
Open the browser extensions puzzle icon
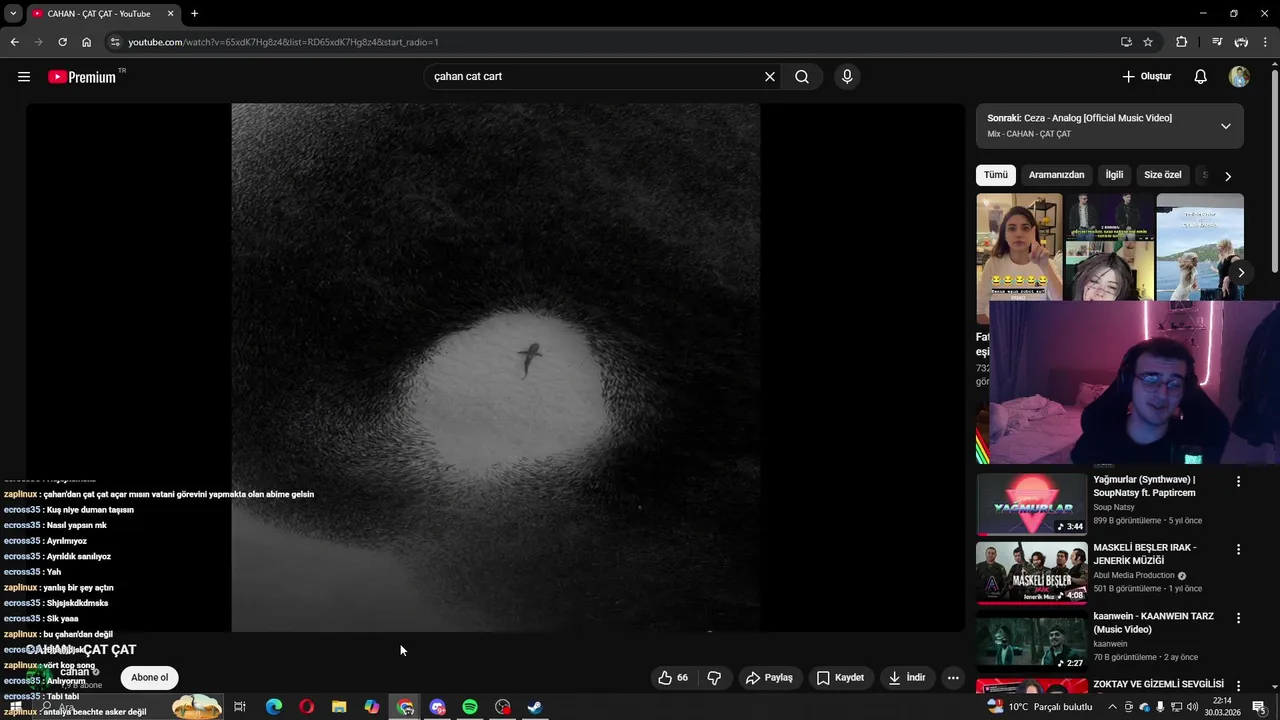click(x=1182, y=42)
